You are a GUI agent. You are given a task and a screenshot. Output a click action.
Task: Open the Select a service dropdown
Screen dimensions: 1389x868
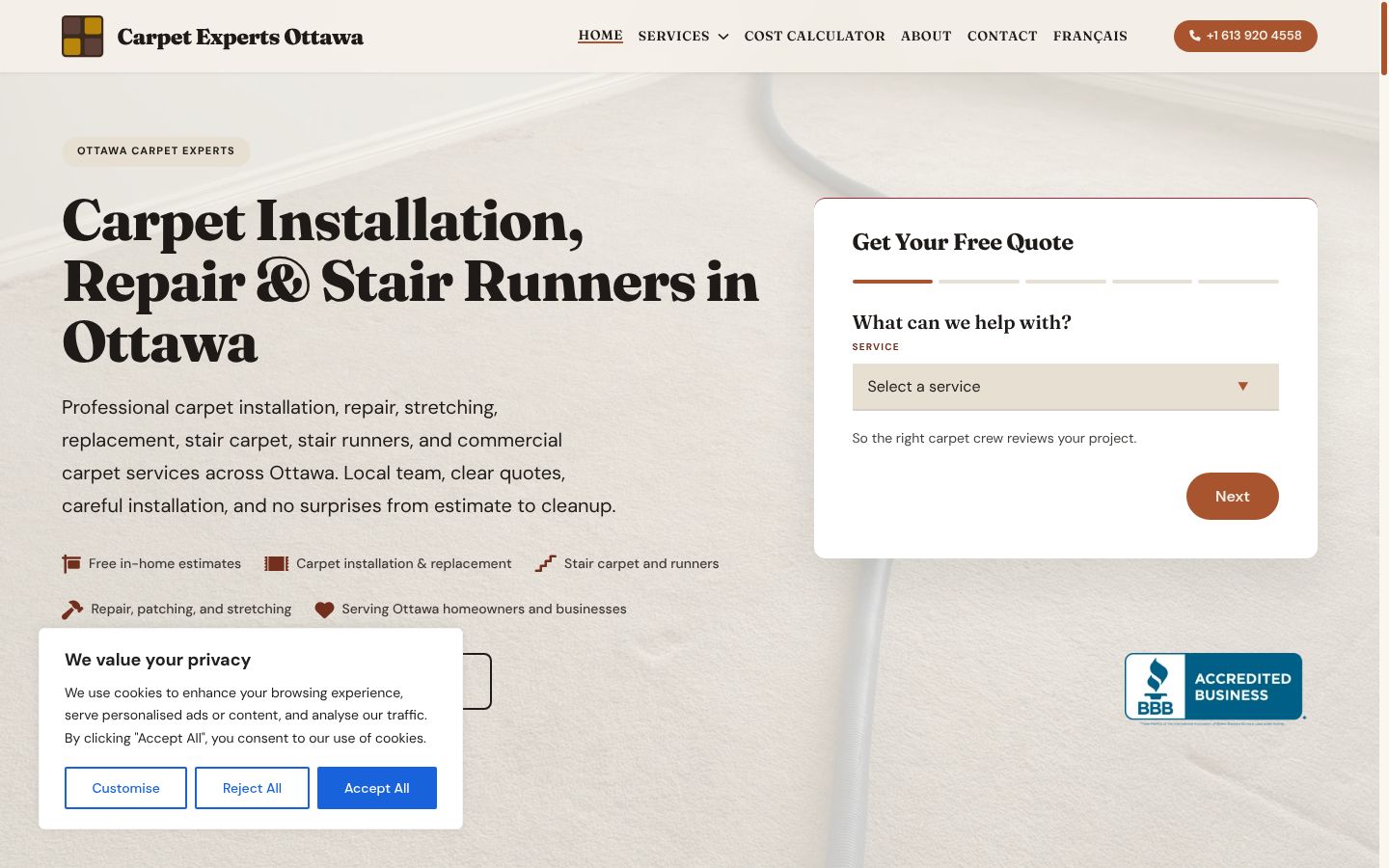(1065, 387)
